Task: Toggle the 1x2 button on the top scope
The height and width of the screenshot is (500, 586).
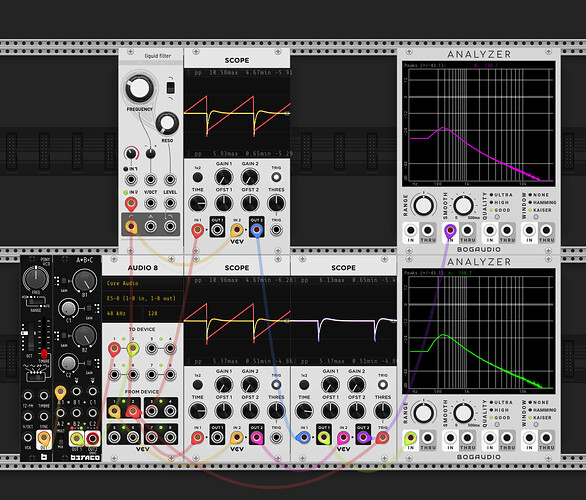Action: (198, 177)
